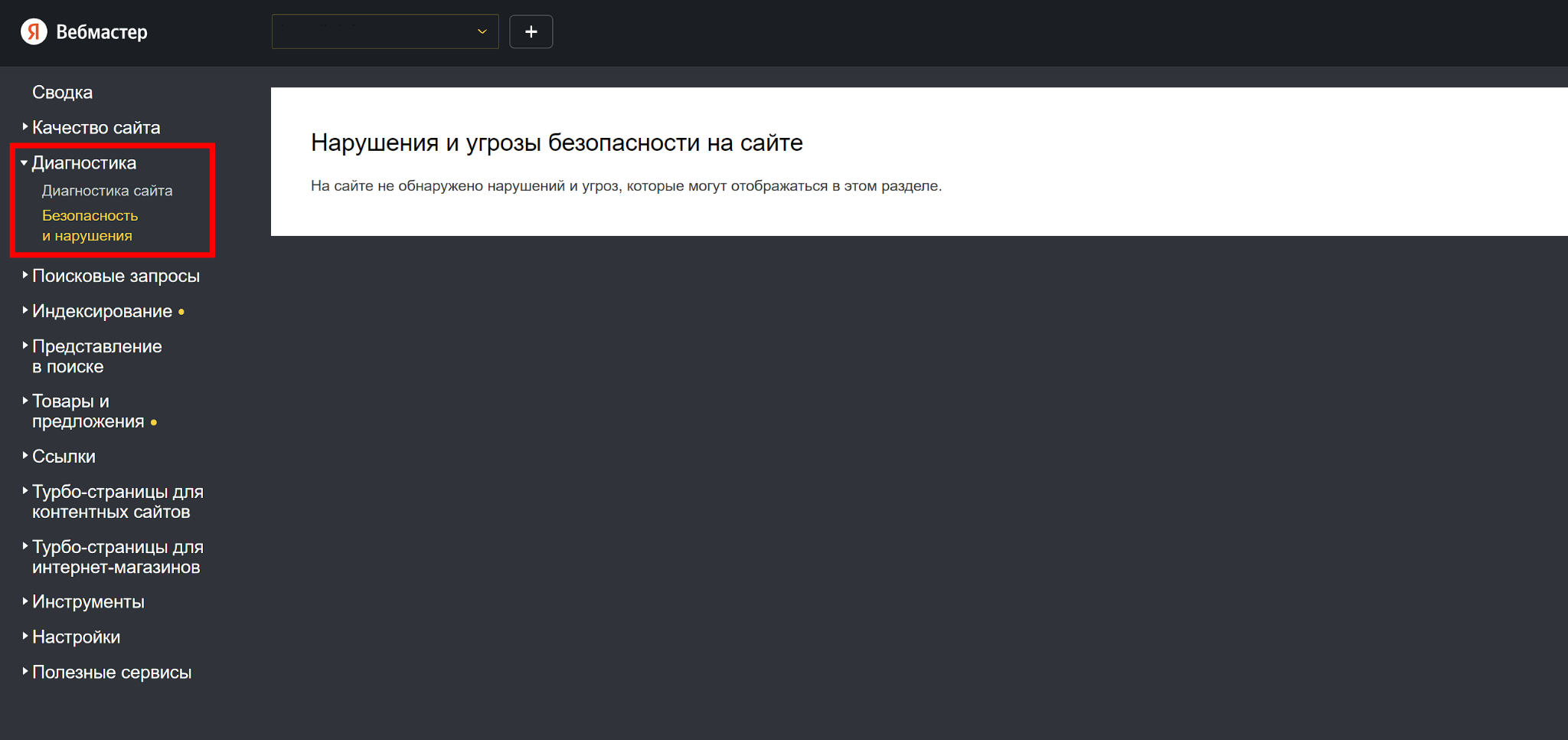The image size is (1568, 740).
Task: Click heading Нарушения и угрозы безопасности на сайте
Action: (557, 142)
